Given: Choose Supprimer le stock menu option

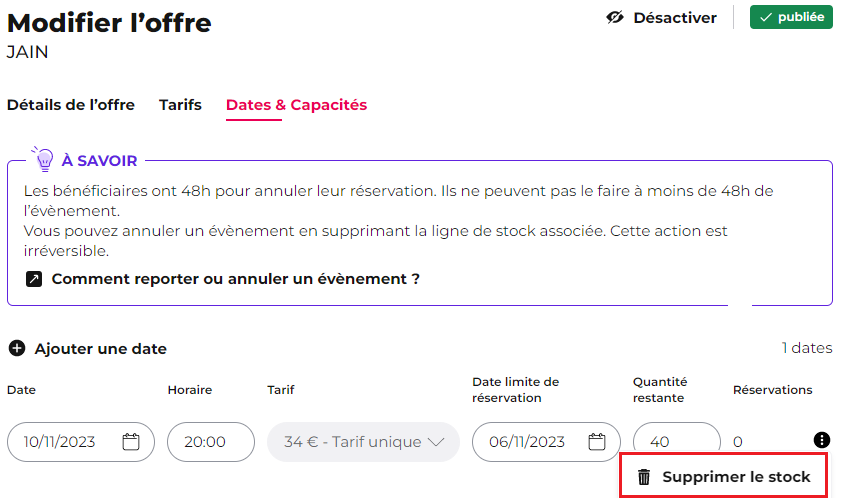Looking at the screenshot, I should pos(723,476).
